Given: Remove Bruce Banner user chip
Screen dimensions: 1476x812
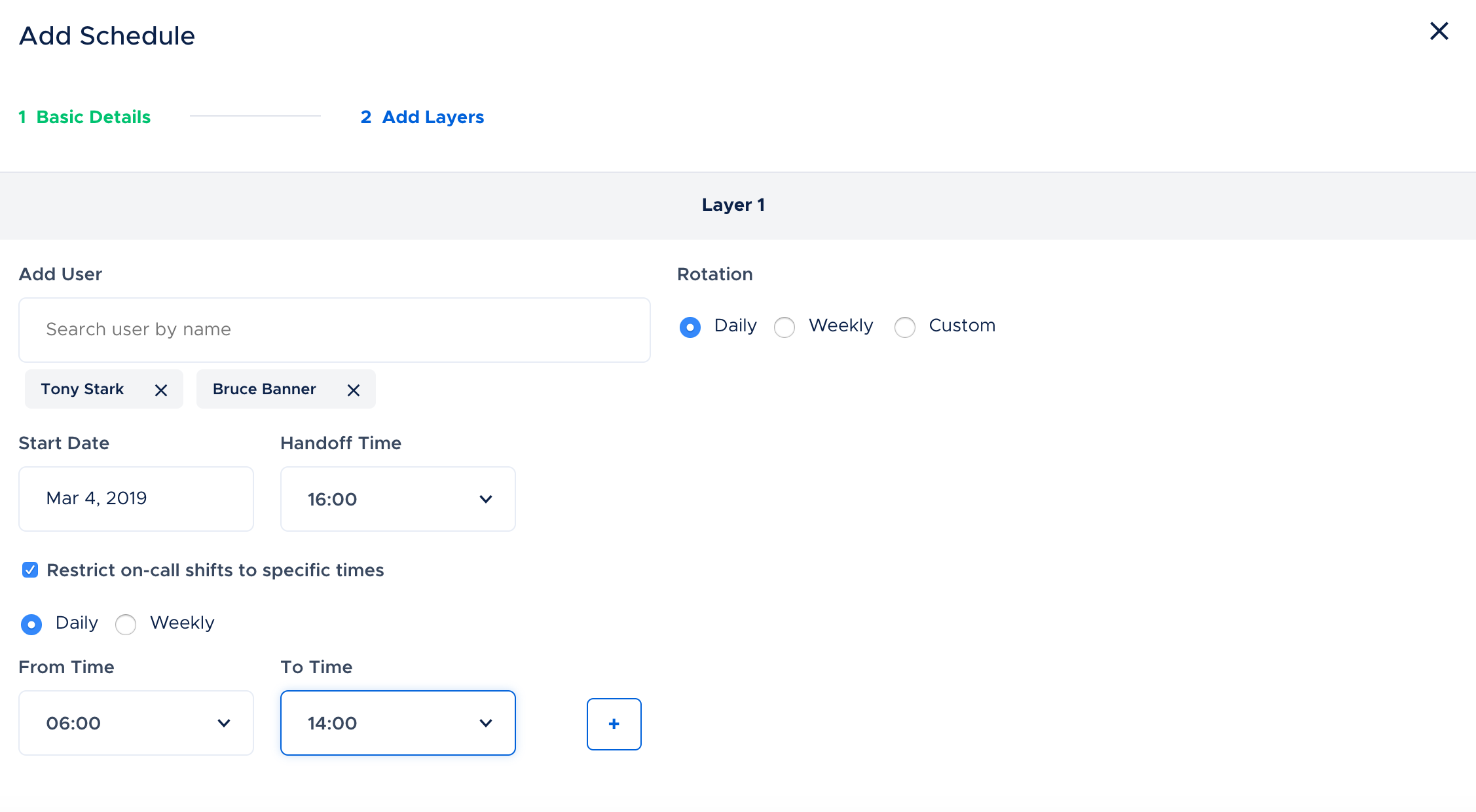Looking at the screenshot, I should 354,390.
